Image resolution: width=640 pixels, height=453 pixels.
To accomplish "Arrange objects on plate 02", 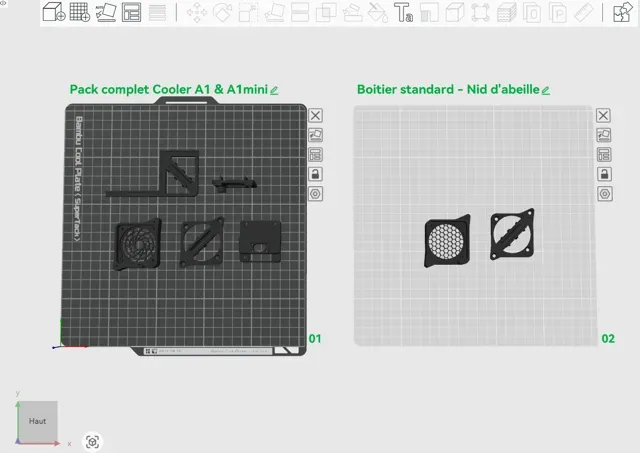I will tap(604, 155).
